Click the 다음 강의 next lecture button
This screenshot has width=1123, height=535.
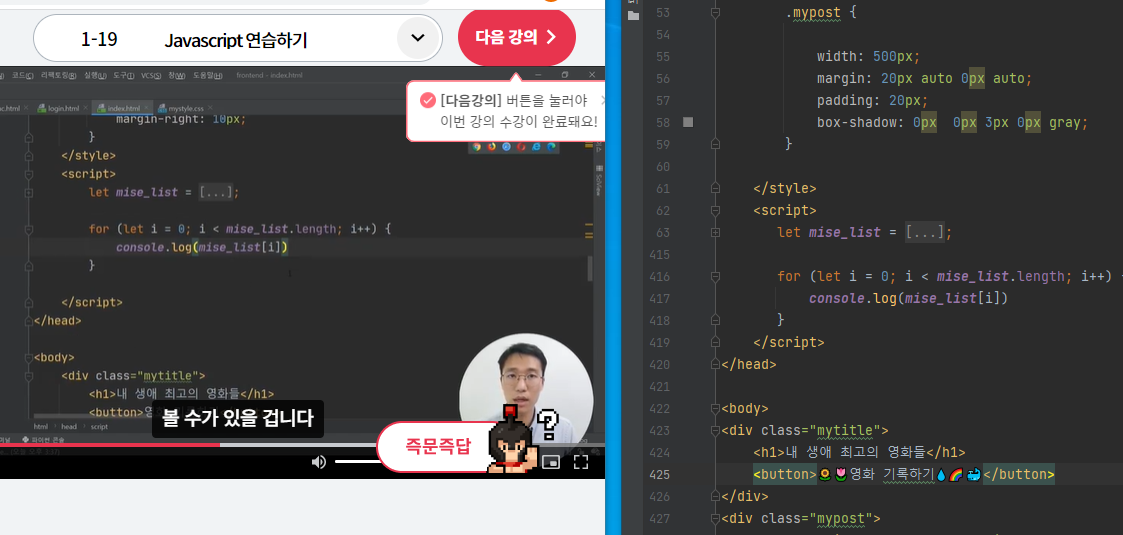[x=516, y=37]
